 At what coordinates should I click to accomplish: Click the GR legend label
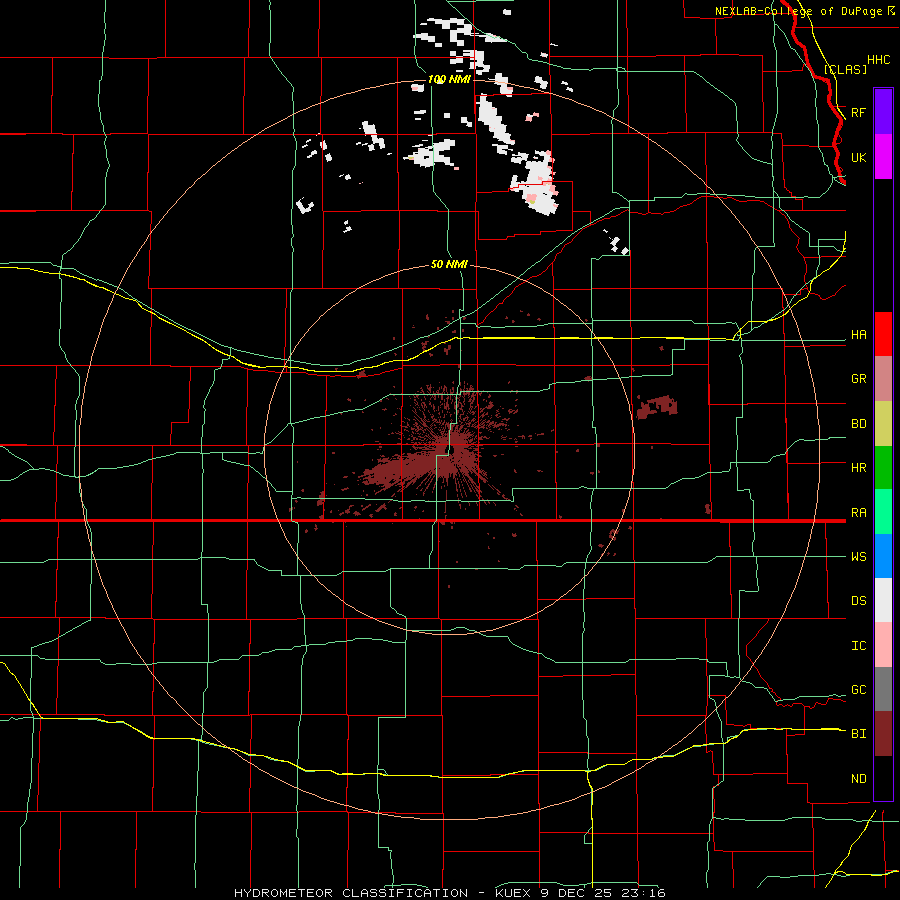coord(859,379)
